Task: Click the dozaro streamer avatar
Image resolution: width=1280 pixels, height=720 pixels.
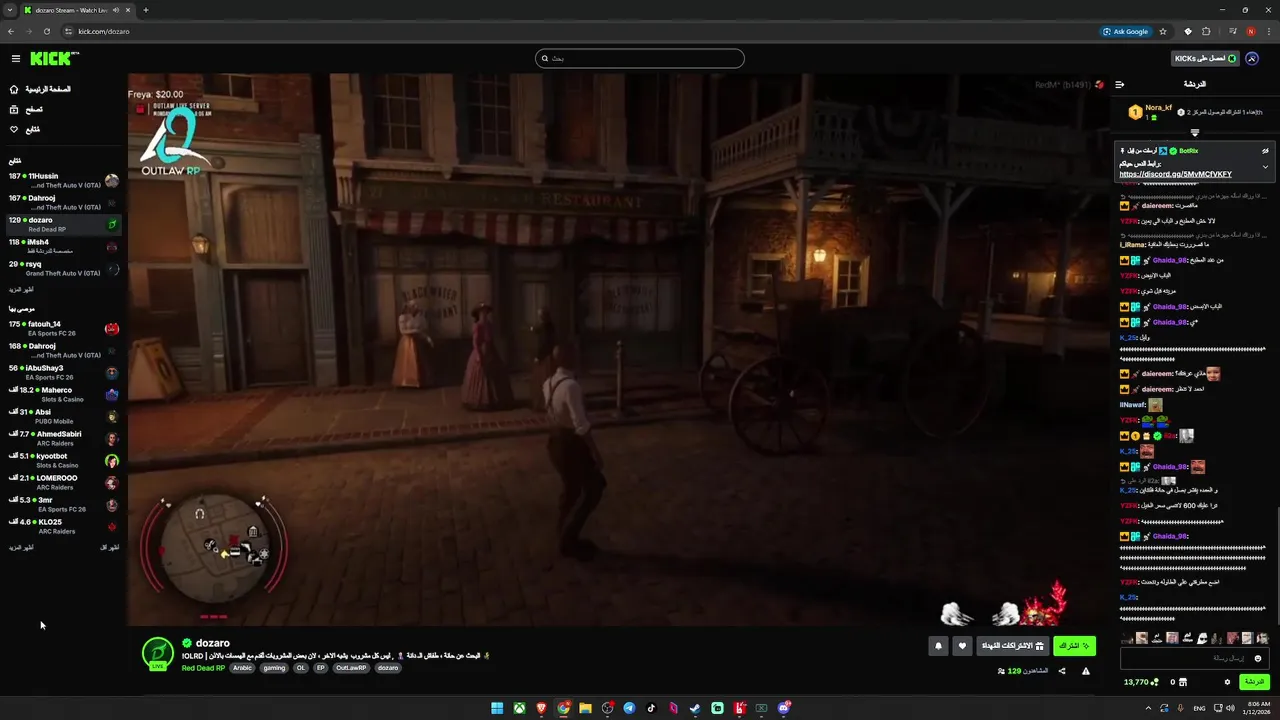Action: tap(158, 653)
